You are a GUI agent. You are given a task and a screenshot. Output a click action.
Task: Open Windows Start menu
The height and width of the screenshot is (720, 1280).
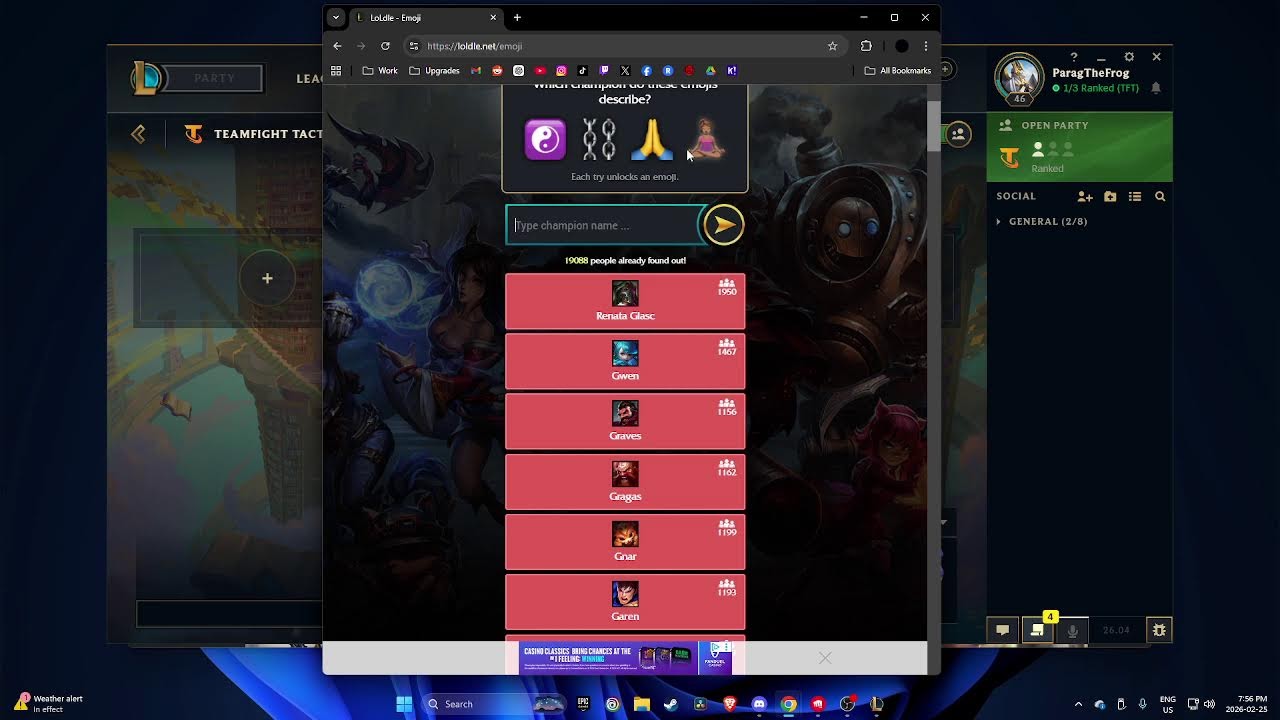tap(404, 704)
